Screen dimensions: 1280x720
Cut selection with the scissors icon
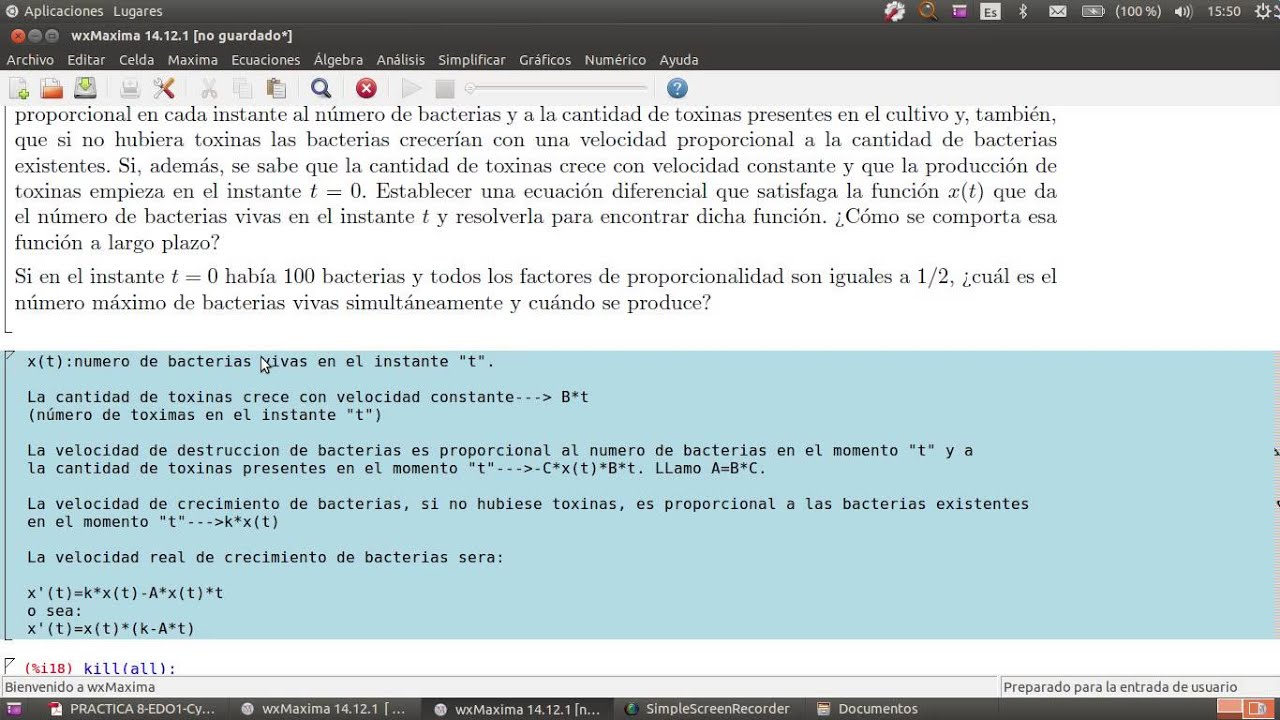pyautogui.click(x=209, y=88)
